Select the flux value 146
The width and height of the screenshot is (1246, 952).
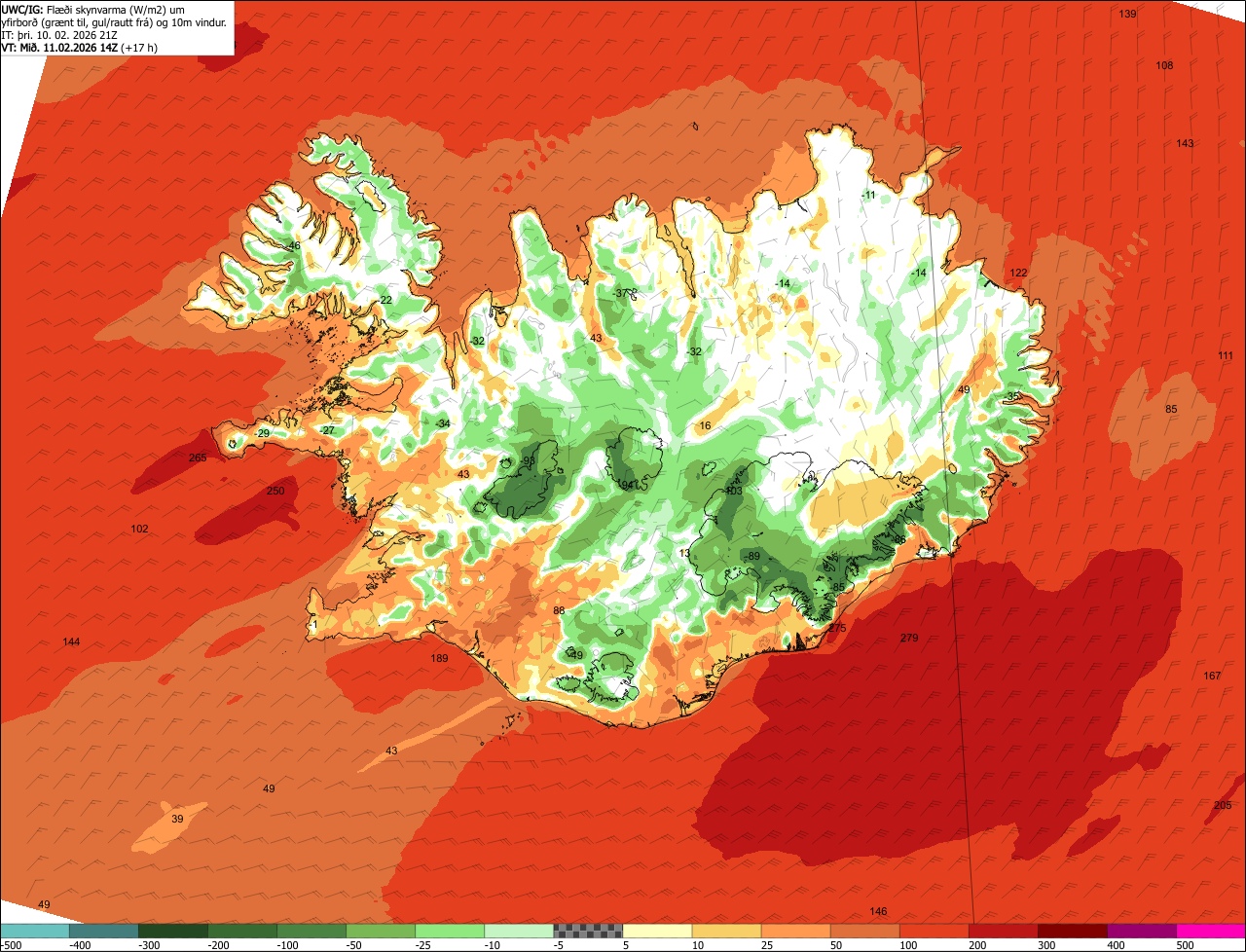coord(878,911)
